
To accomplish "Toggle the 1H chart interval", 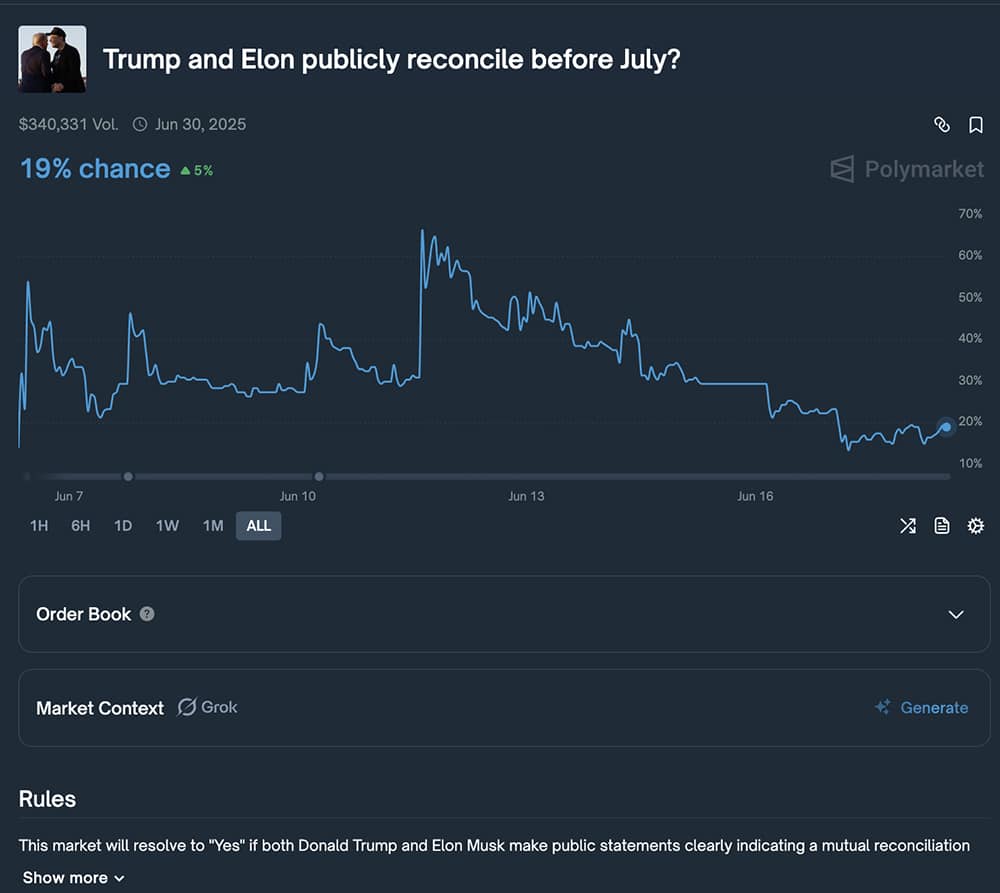I will pyautogui.click(x=38, y=525).
